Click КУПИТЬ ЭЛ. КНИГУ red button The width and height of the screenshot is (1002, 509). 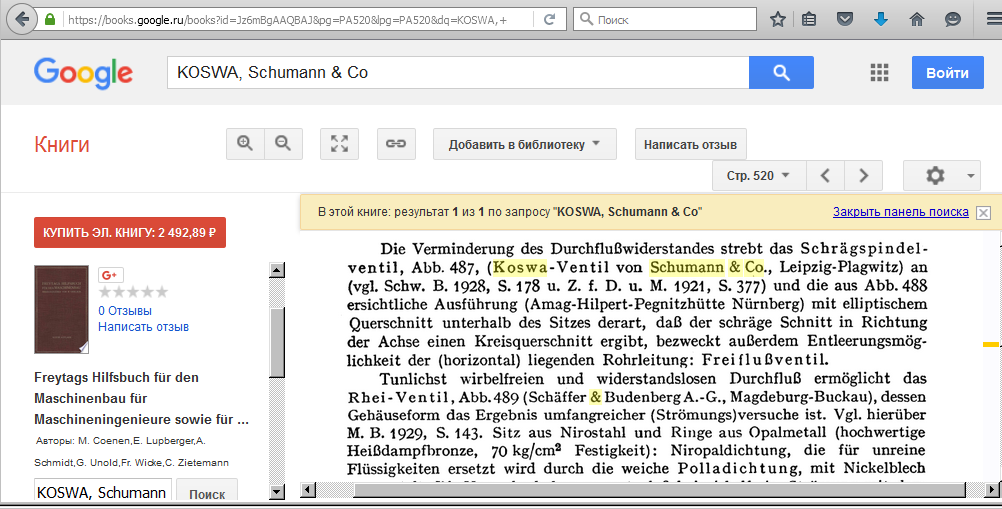(x=130, y=232)
